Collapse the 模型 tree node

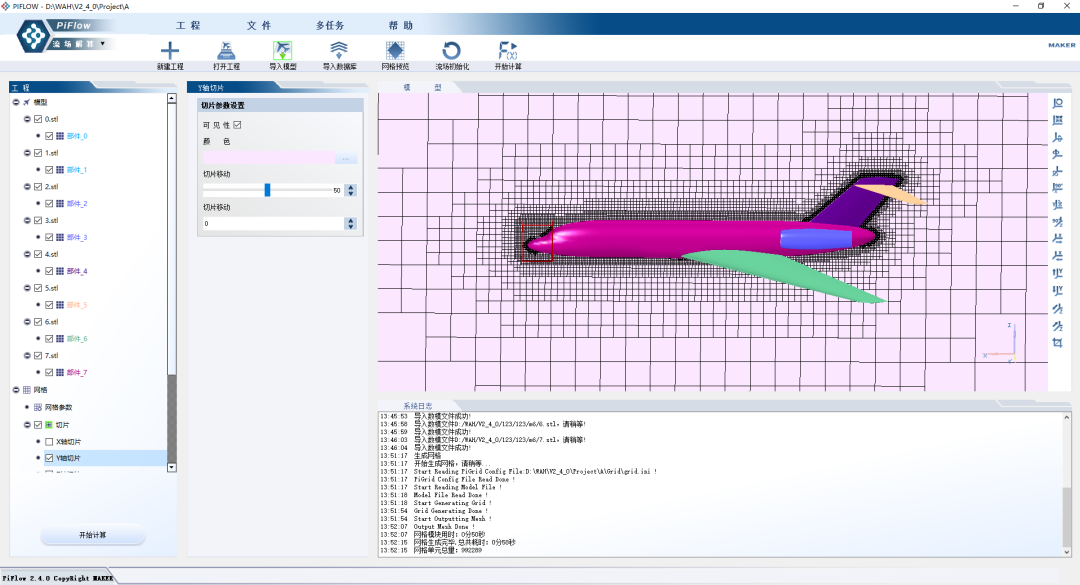tap(15, 102)
